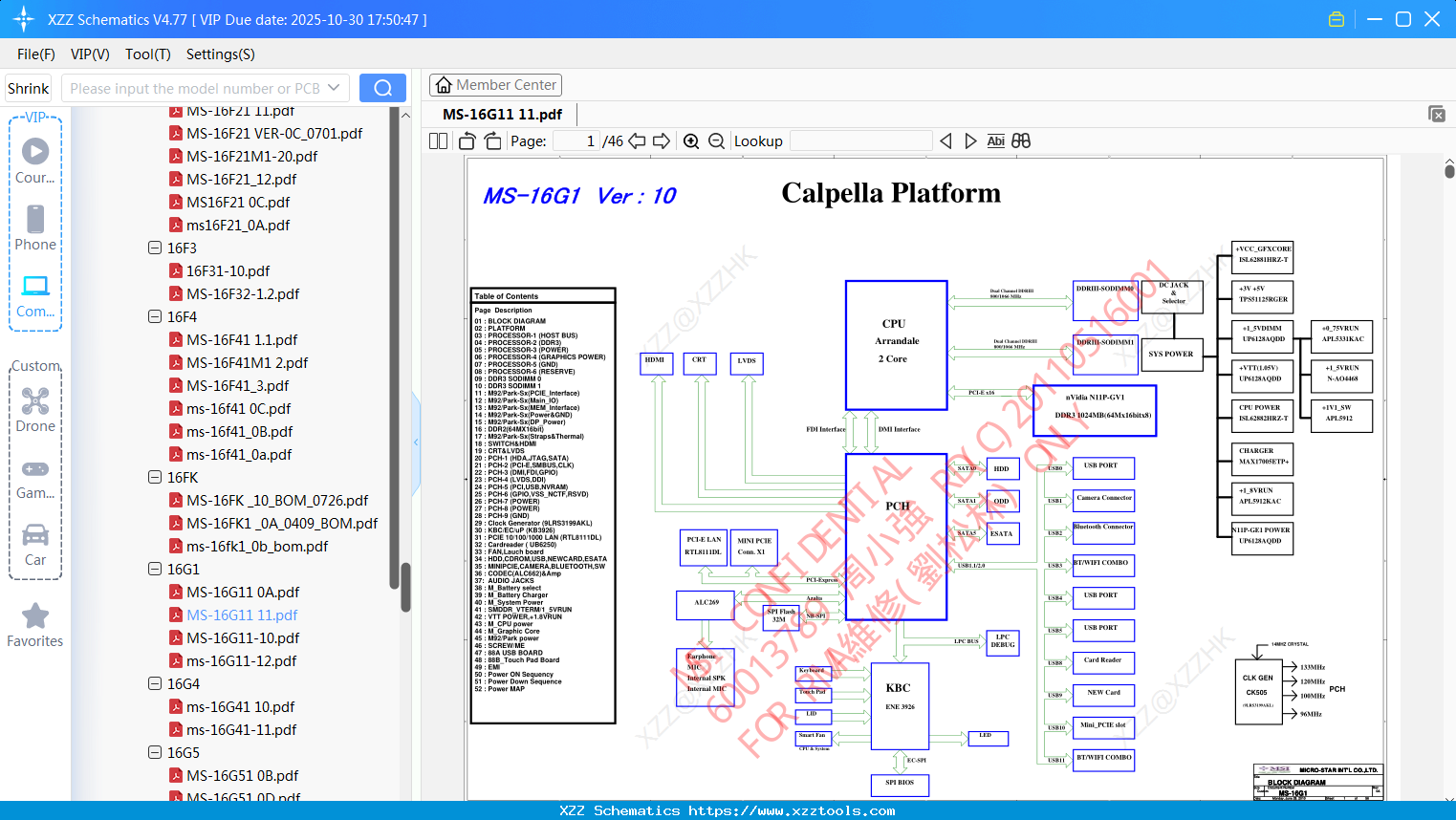Rotate the page clockwise

(492, 141)
